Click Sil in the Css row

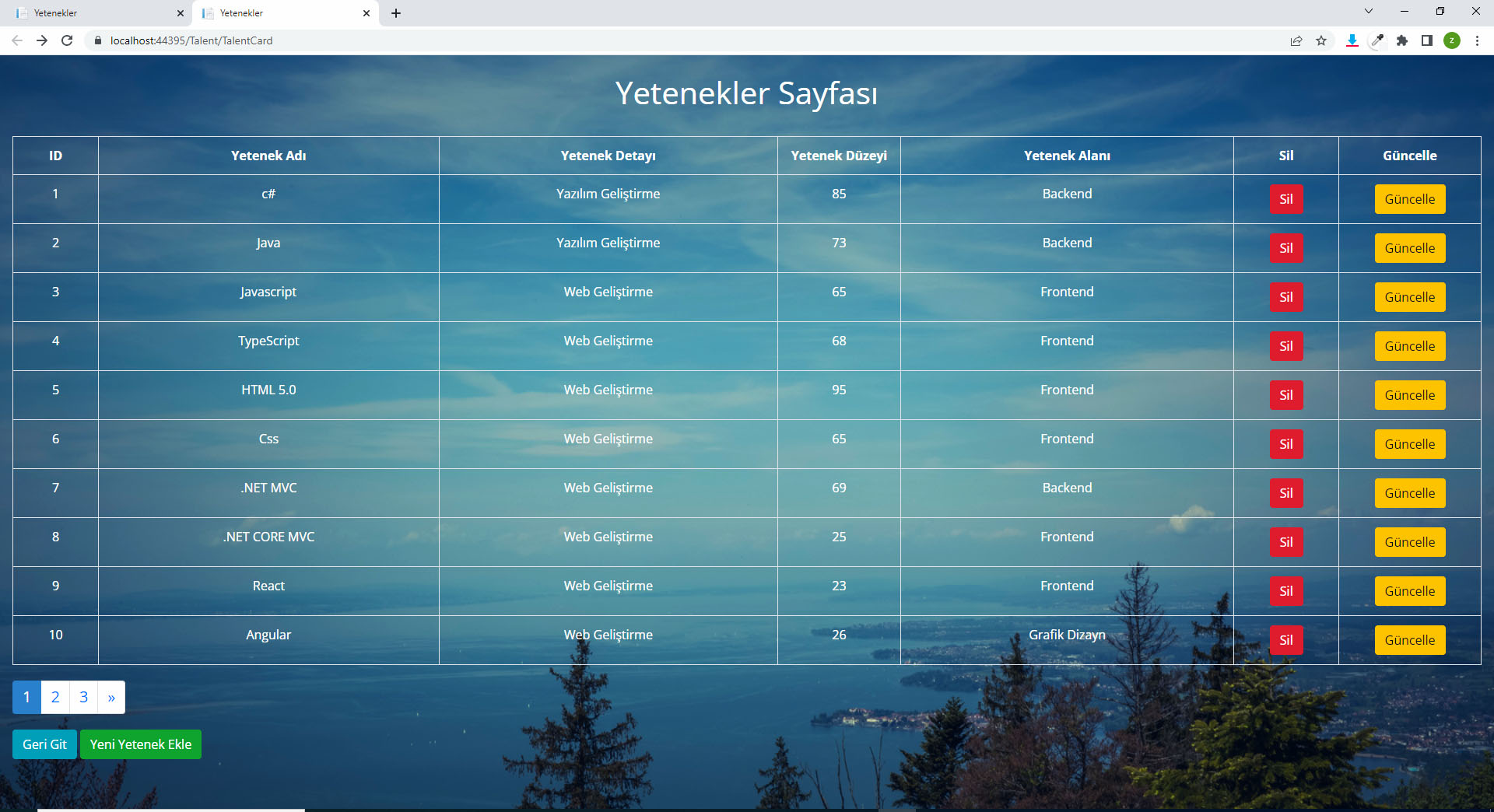pyautogui.click(x=1286, y=444)
